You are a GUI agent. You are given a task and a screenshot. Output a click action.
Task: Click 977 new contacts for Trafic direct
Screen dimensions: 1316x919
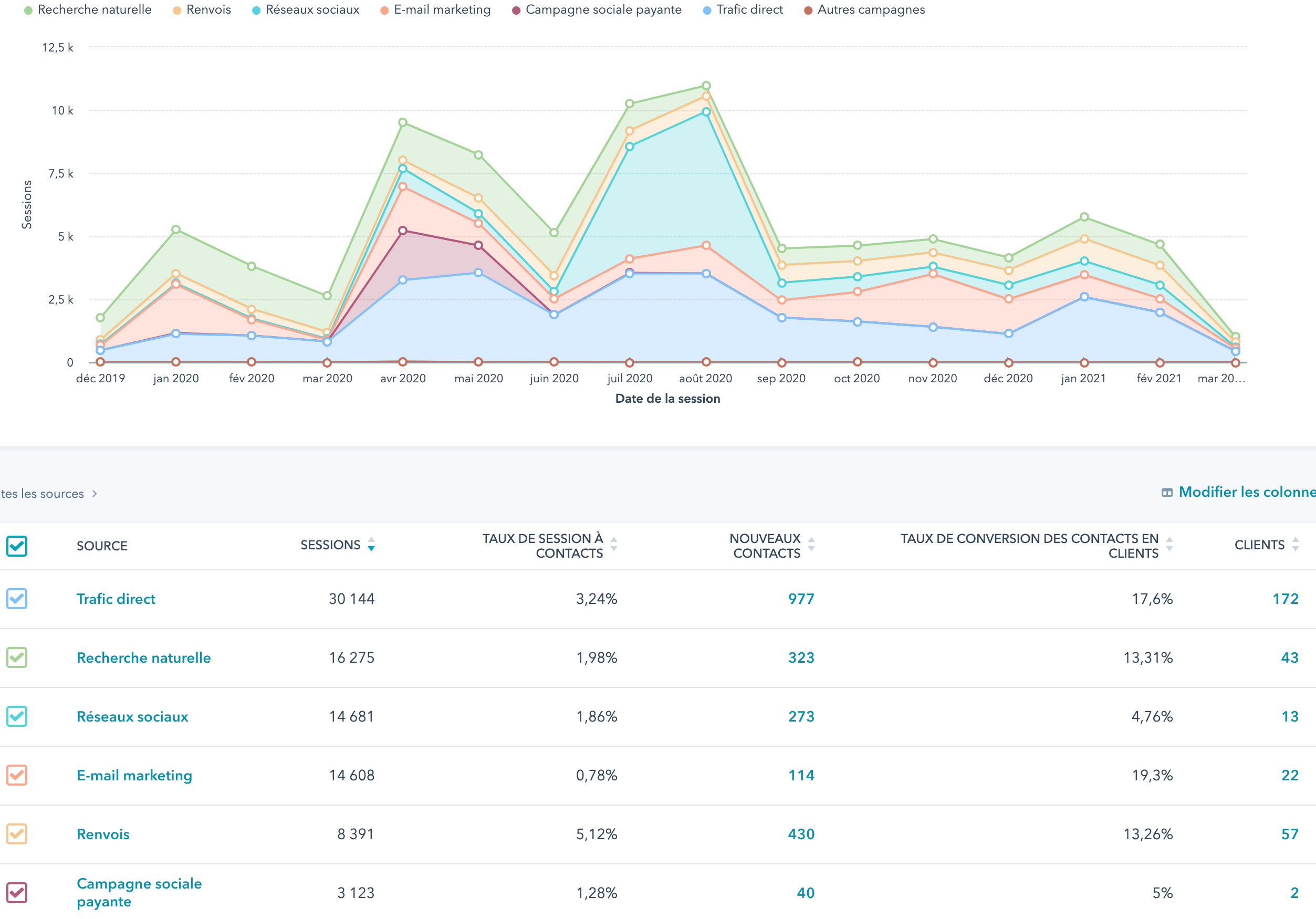pos(801,599)
